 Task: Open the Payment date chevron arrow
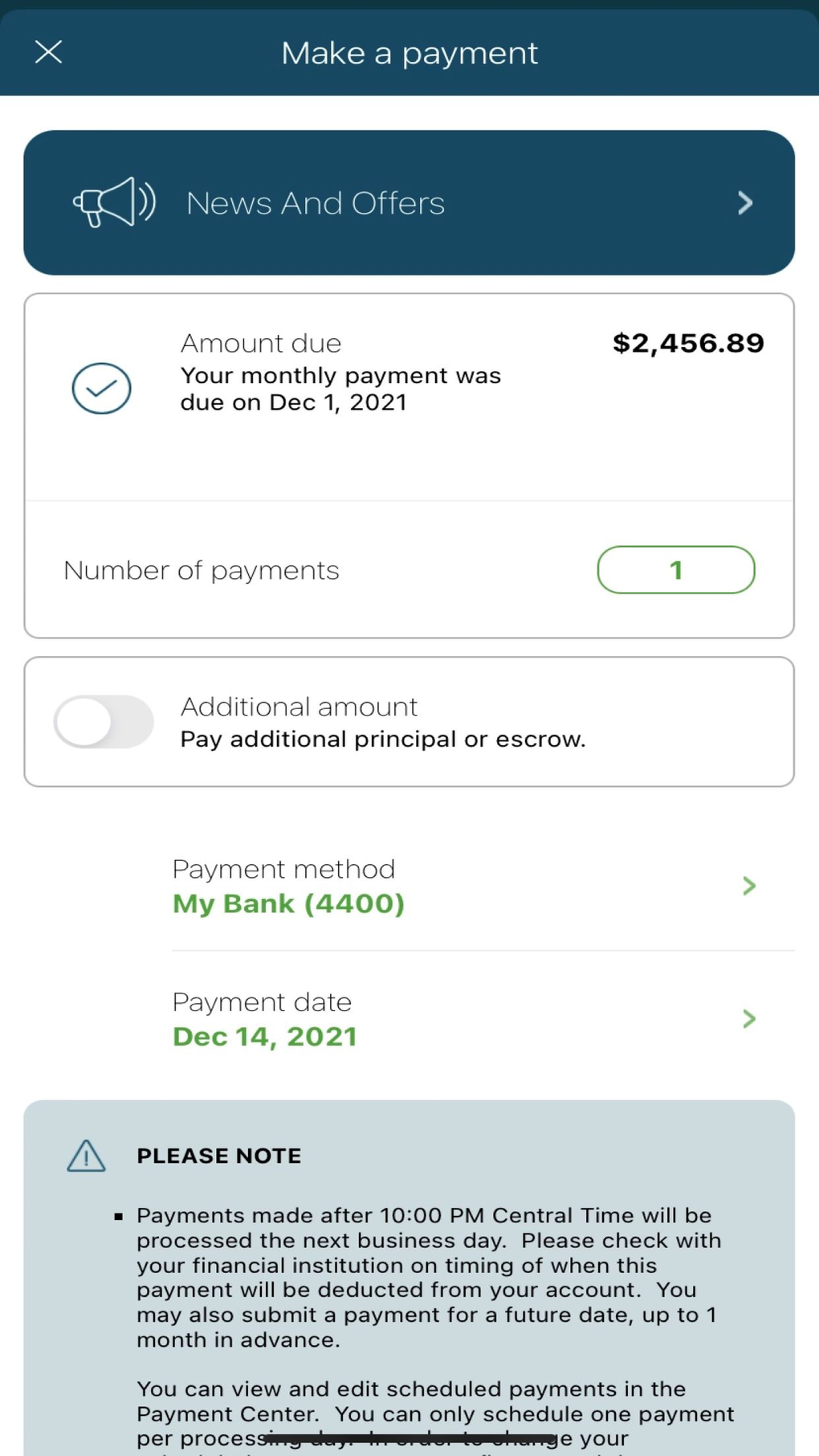click(x=749, y=1019)
